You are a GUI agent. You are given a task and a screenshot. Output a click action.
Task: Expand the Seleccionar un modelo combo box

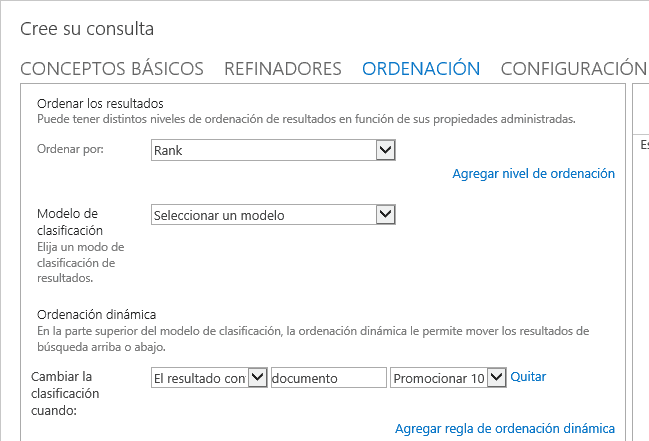[273, 214]
